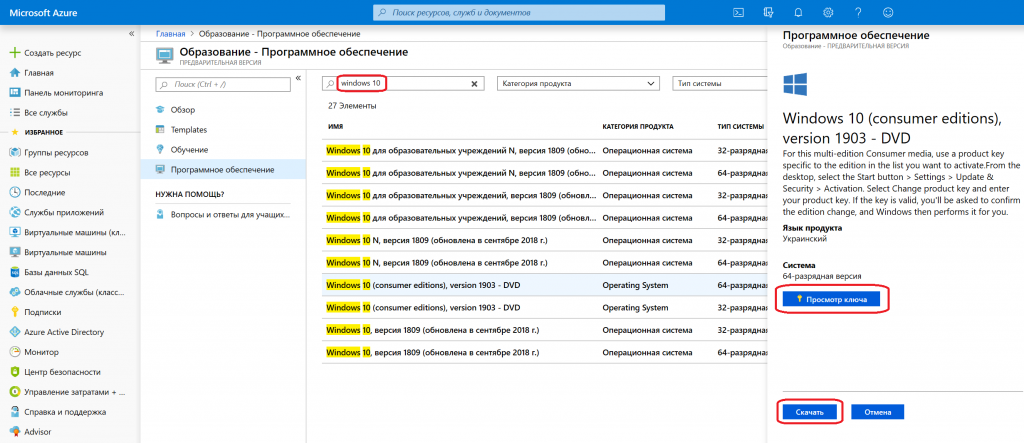Click the Группы ресурсов icon
1024x443 pixels.
coord(14,153)
